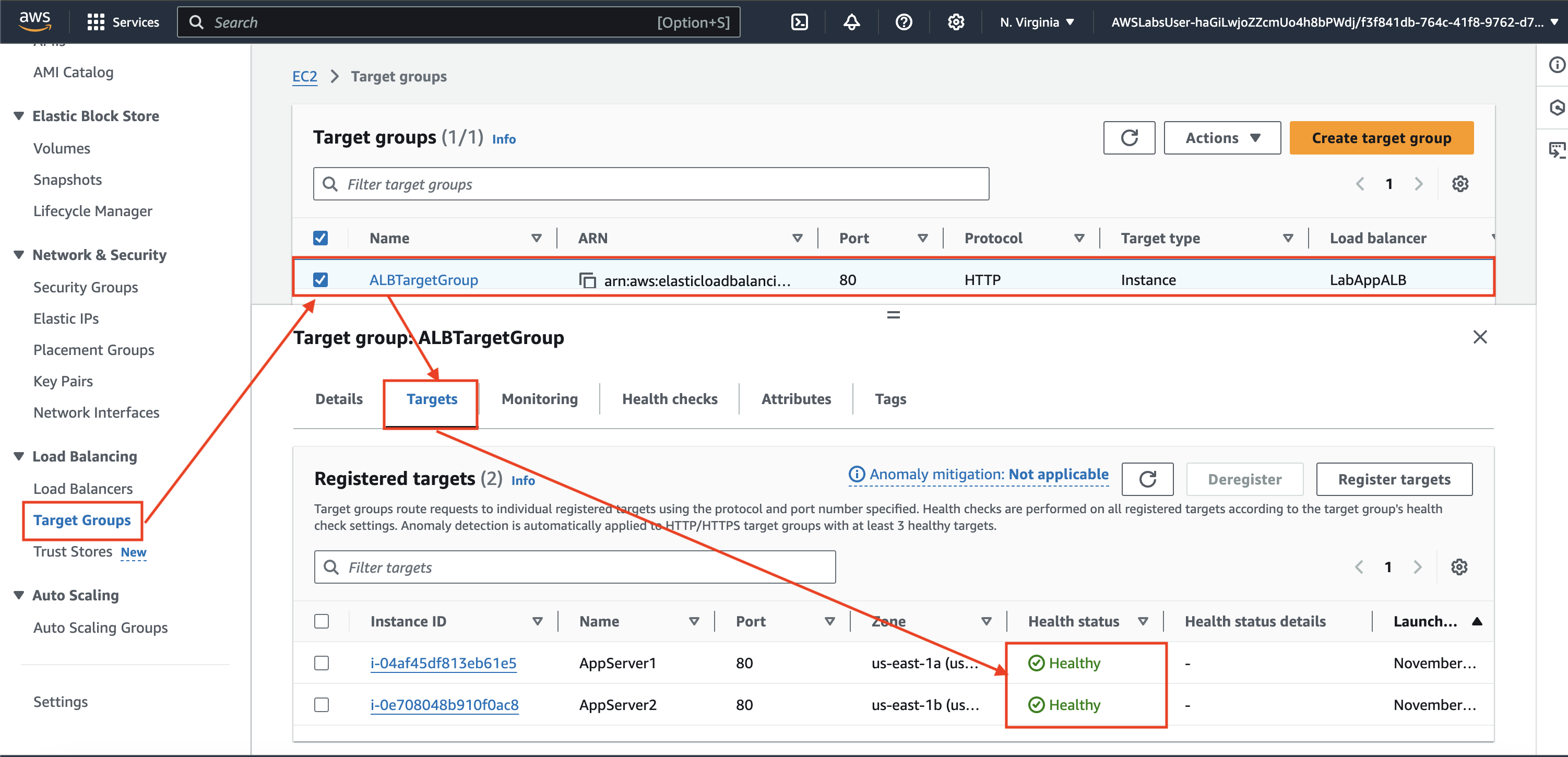Viewport: 1568px width, 757px height.
Task: Copy the ALBTargetGroup ARN
Action: pos(587,280)
